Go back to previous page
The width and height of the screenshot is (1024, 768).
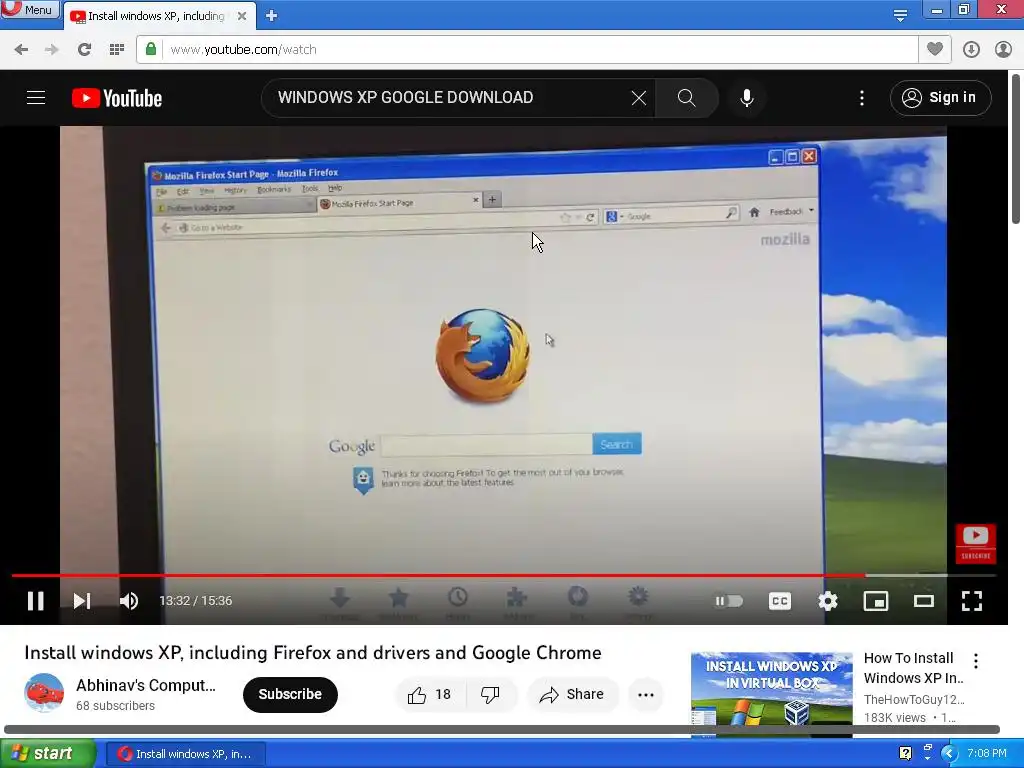click(21, 50)
